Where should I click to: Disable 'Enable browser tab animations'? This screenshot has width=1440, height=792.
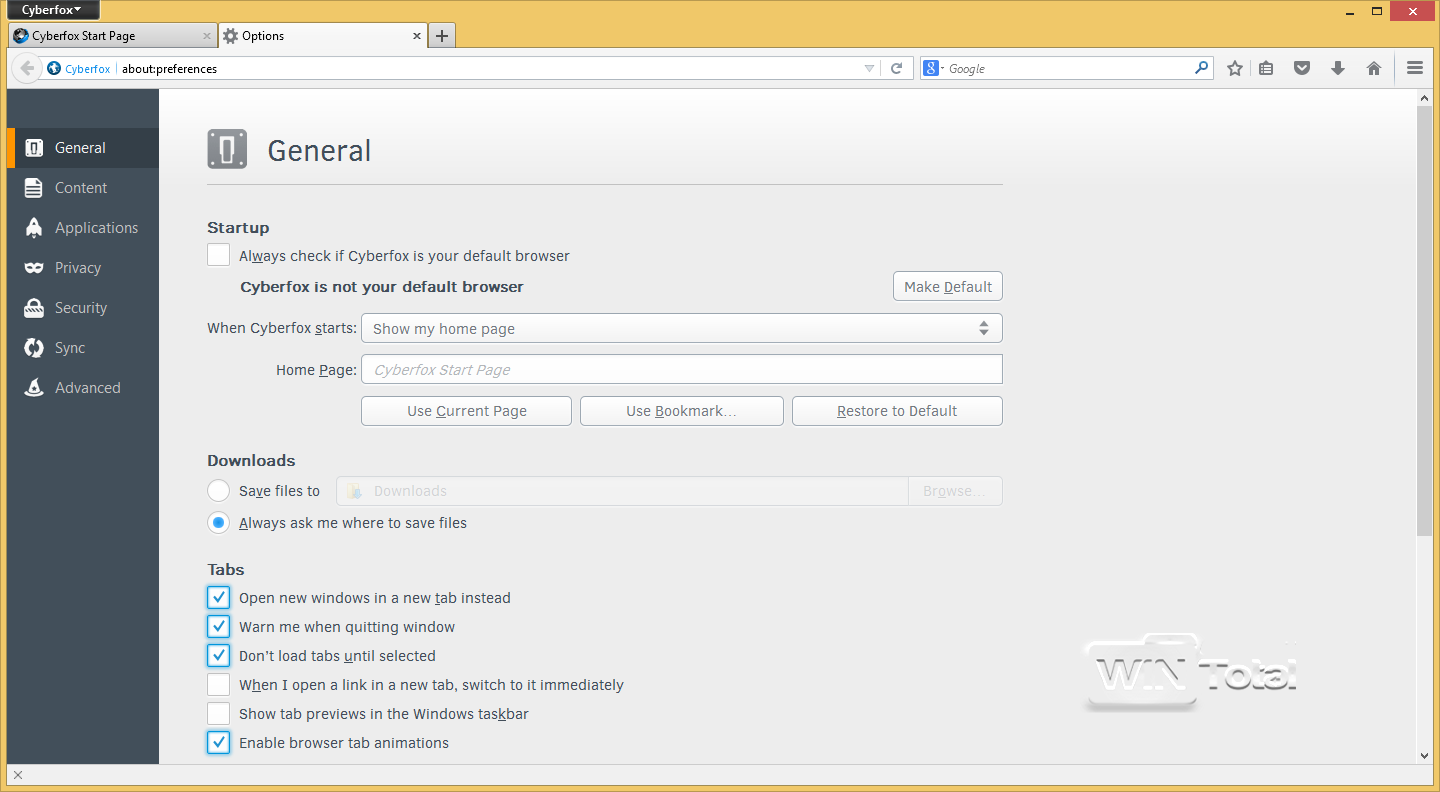(218, 743)
